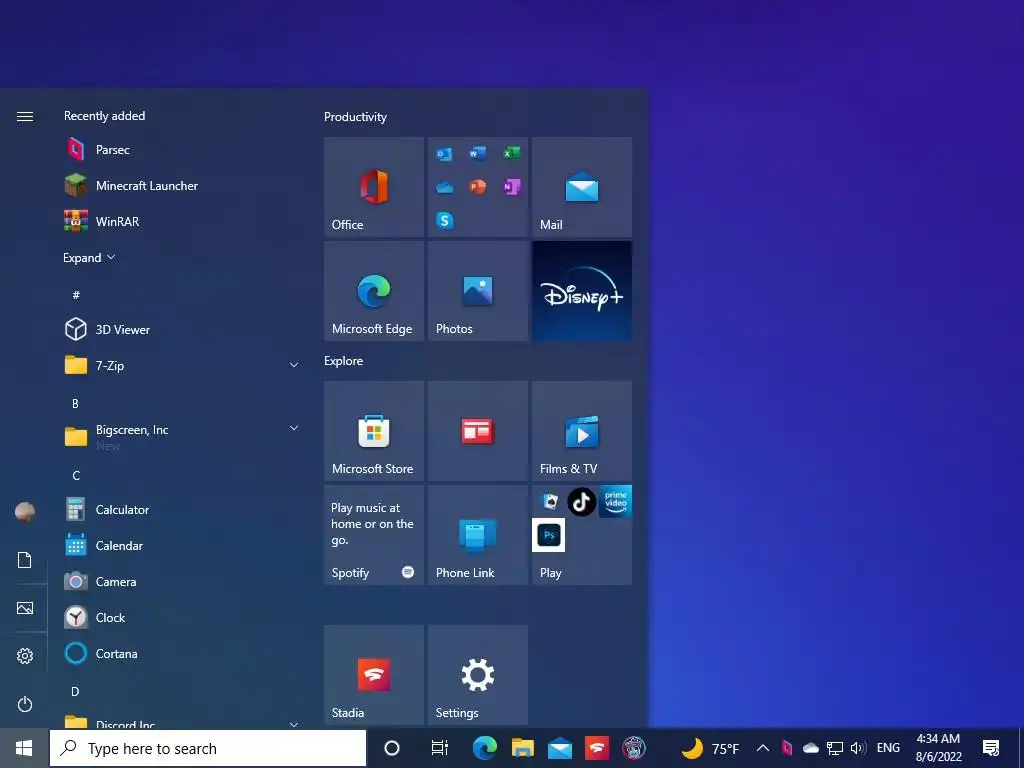Open the Phone Link tile
The image size is (1024, 768).
point(478,535)
